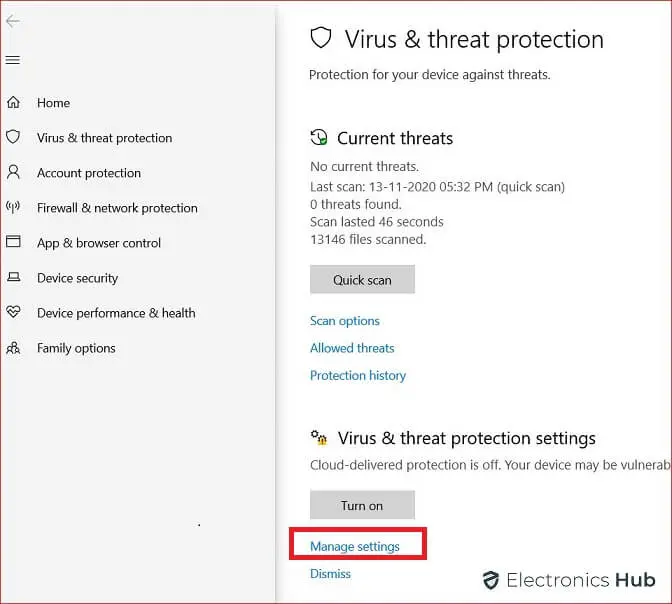Screen dimensions: 672x604
Task: Click the Account protection person icon
Action: pos(13,172)
